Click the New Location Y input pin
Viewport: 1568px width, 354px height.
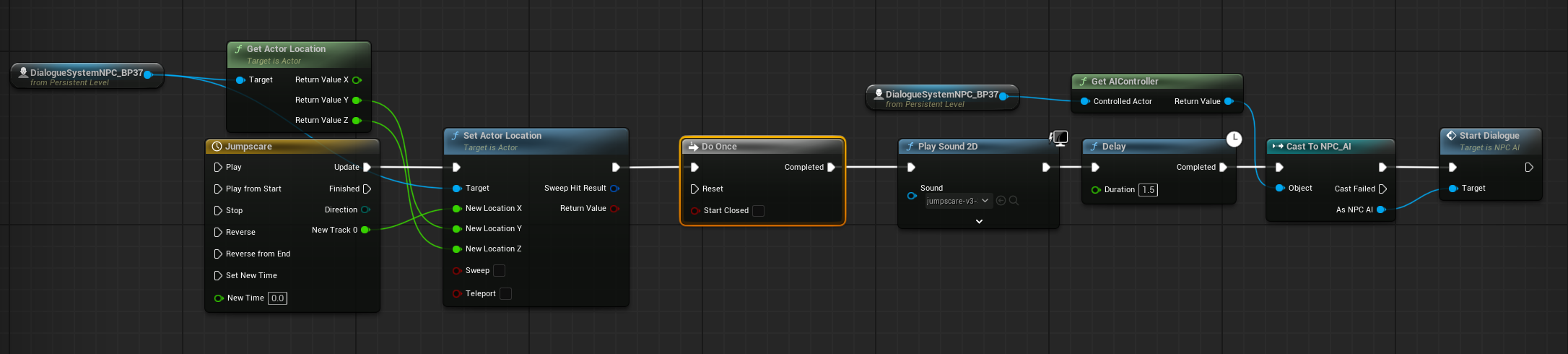click(457, 229)
